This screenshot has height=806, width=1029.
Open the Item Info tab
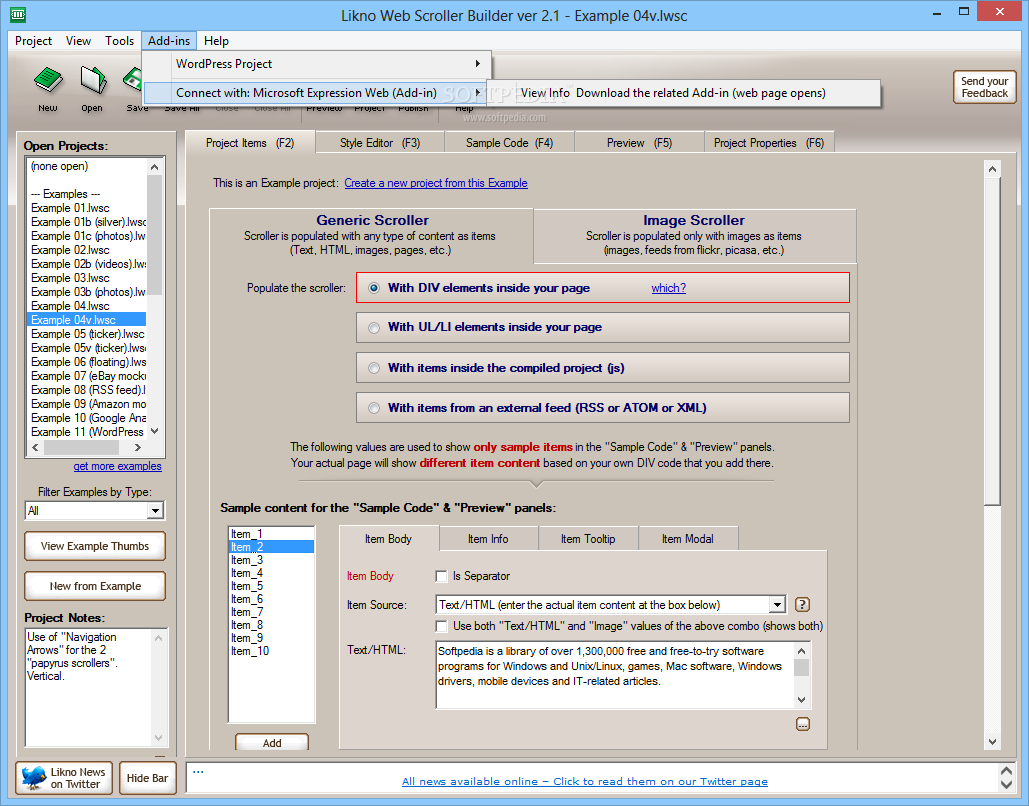pos(488,539)
